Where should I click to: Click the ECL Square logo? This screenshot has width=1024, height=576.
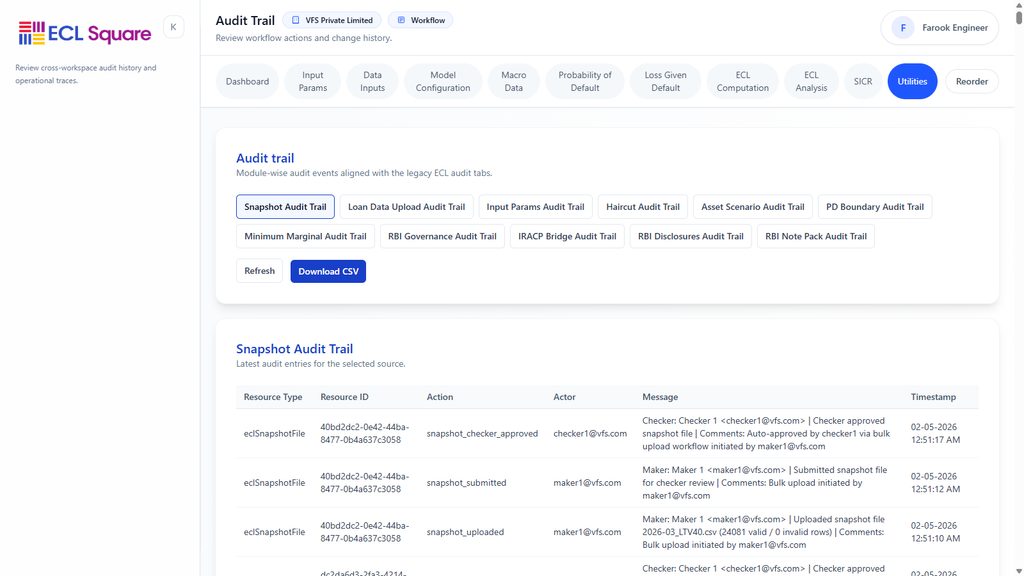85,33
